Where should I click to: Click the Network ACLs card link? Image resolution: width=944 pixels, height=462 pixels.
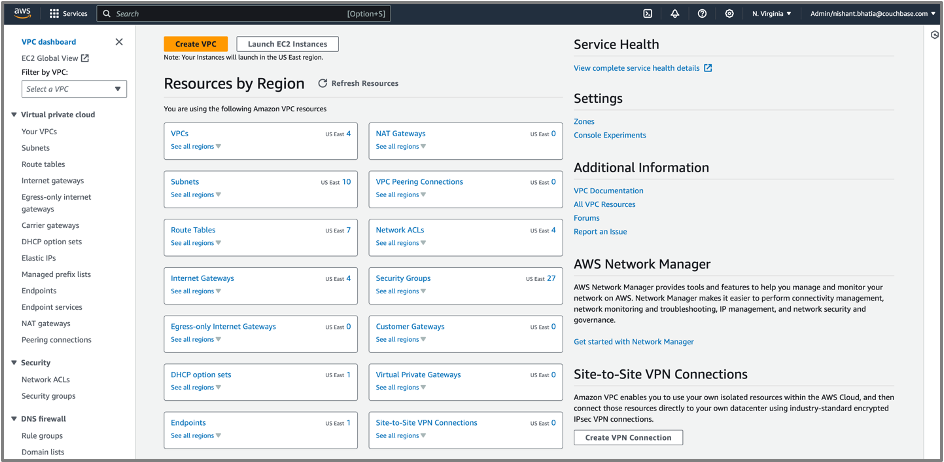(400, 230)
